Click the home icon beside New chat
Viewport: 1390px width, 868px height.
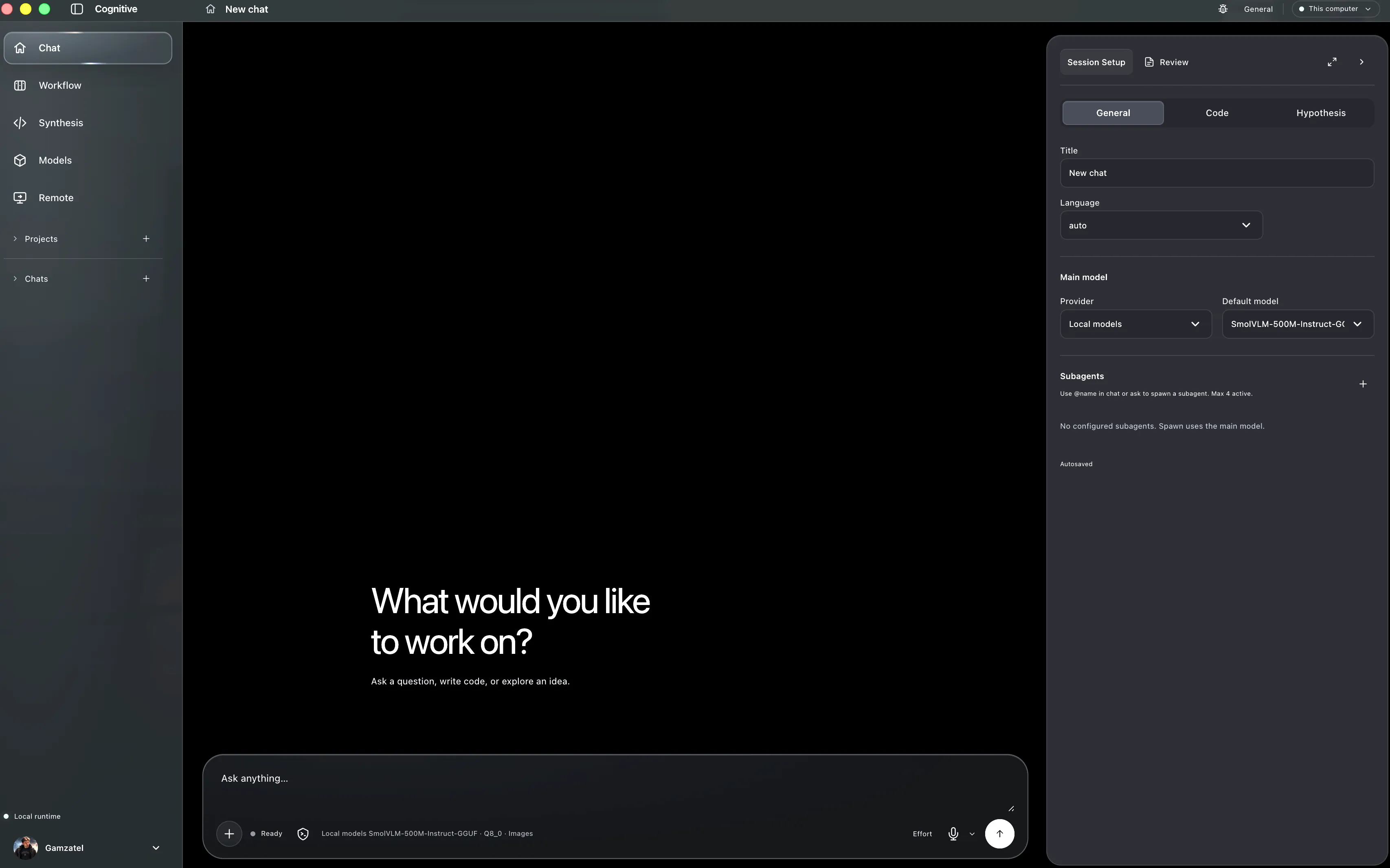pos(211,9)
